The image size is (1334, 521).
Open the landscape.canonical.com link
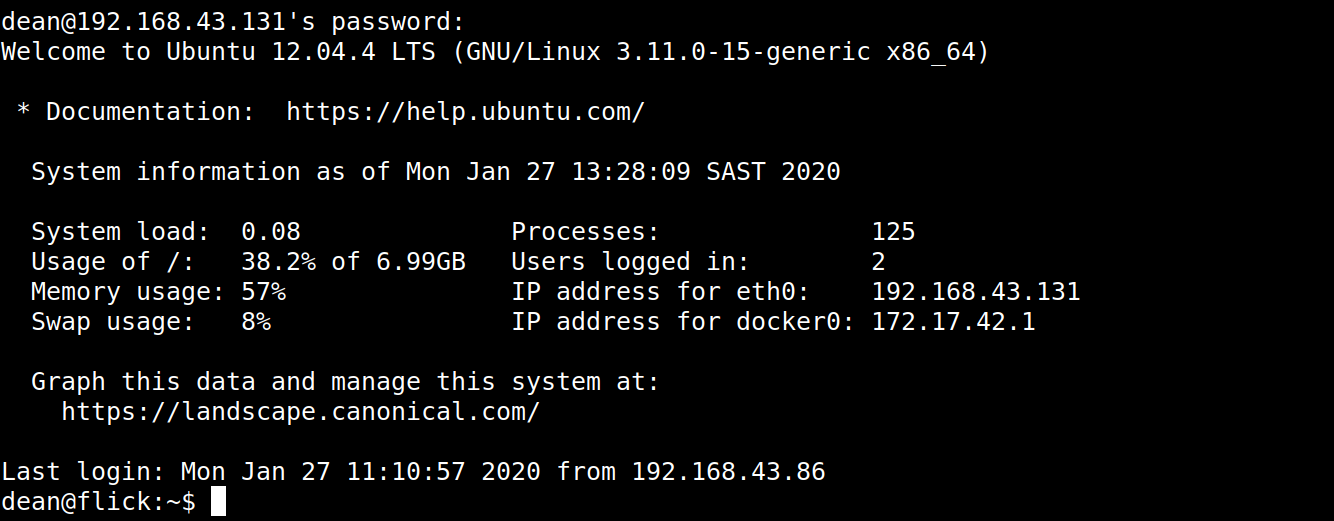[300, 412]
